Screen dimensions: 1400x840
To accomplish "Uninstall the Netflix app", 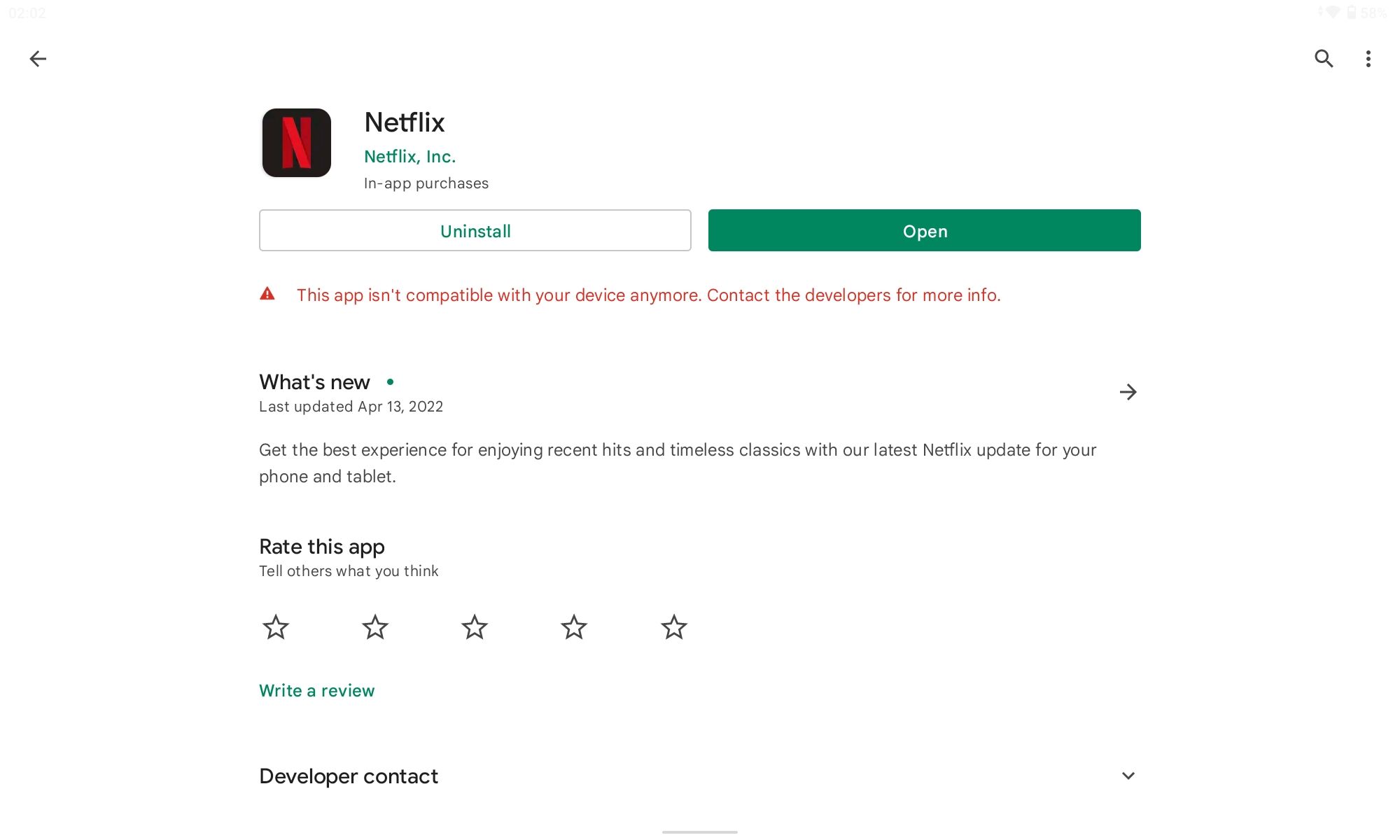I will tap(475, 230).
